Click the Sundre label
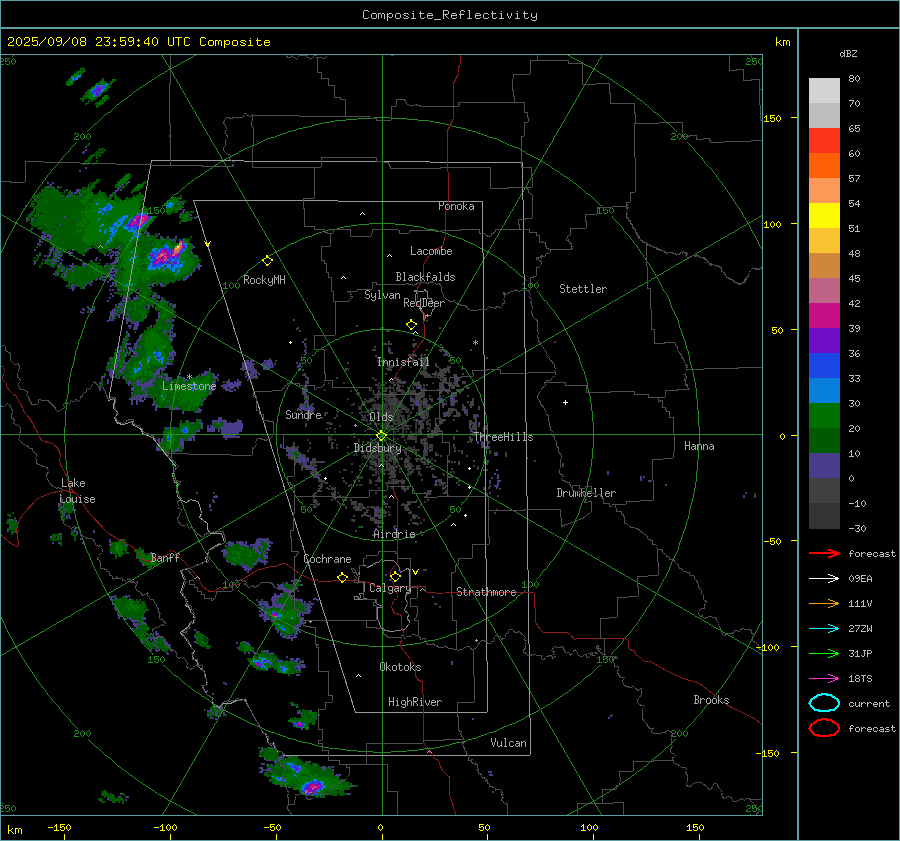The width and height of the screenshot is (900, 841). click(x=303, y=414)
